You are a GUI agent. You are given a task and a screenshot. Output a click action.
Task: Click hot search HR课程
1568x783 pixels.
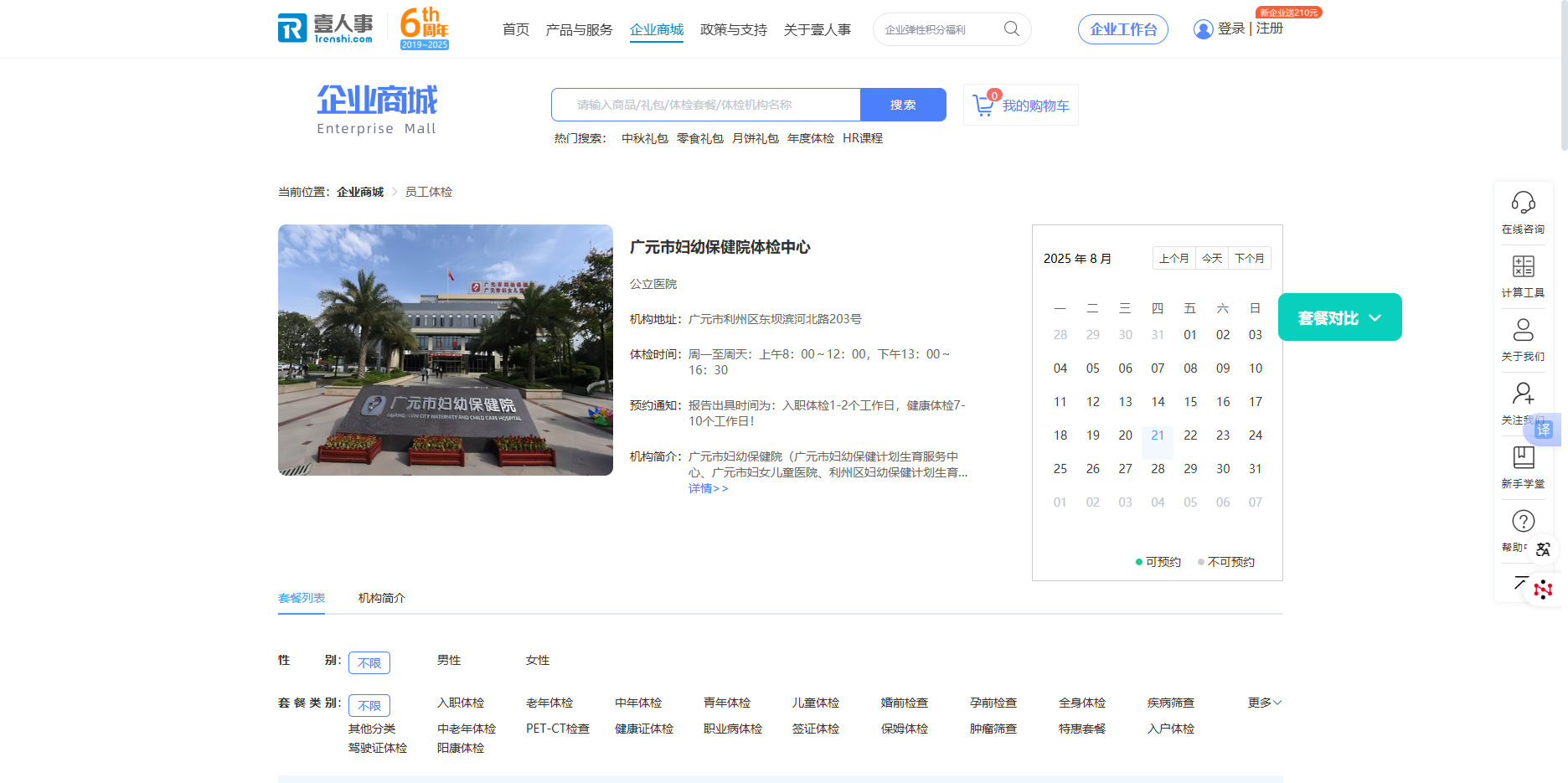click(863, 138)
